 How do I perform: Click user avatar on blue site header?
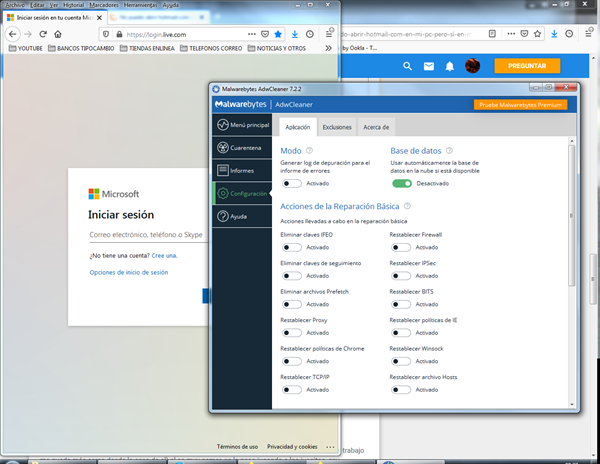tap(473, 66)
